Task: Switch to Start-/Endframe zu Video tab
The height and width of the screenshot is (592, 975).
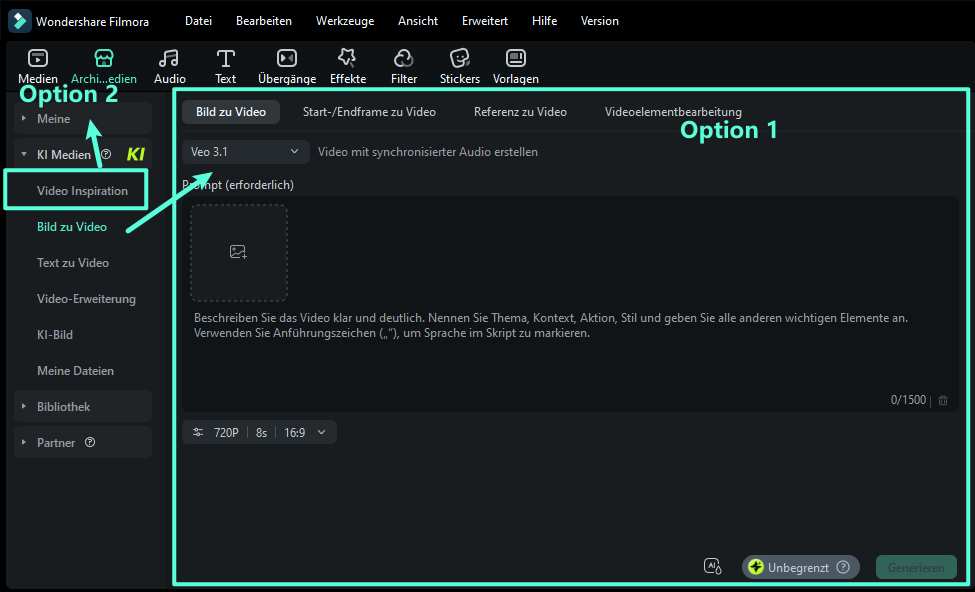Action: (x=369, y=112)
